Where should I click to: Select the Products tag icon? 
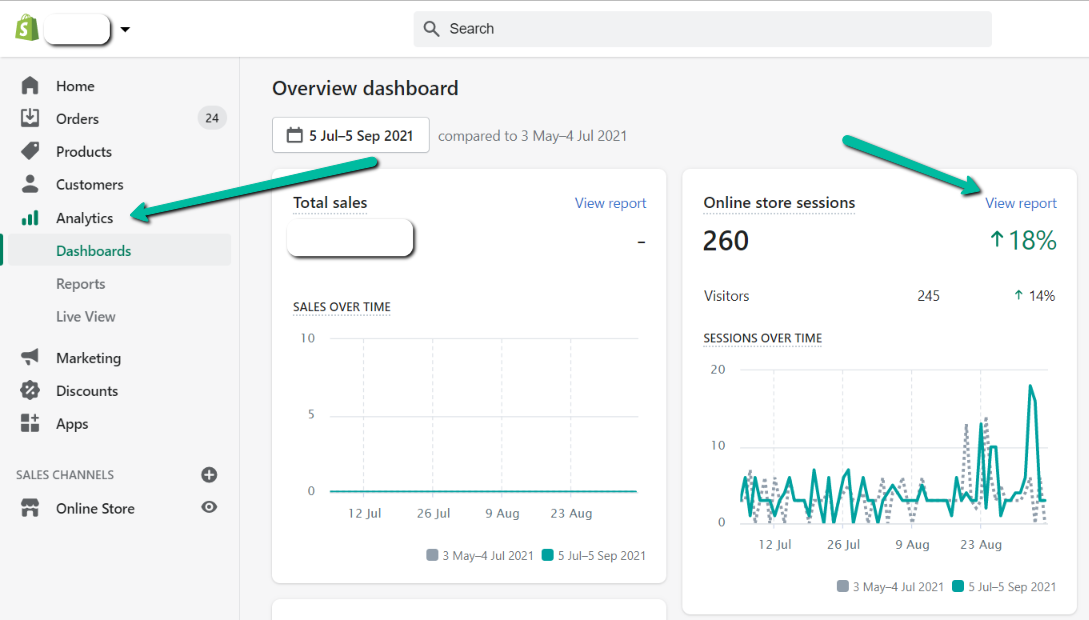pyautogui.click(x=30, y=151)
